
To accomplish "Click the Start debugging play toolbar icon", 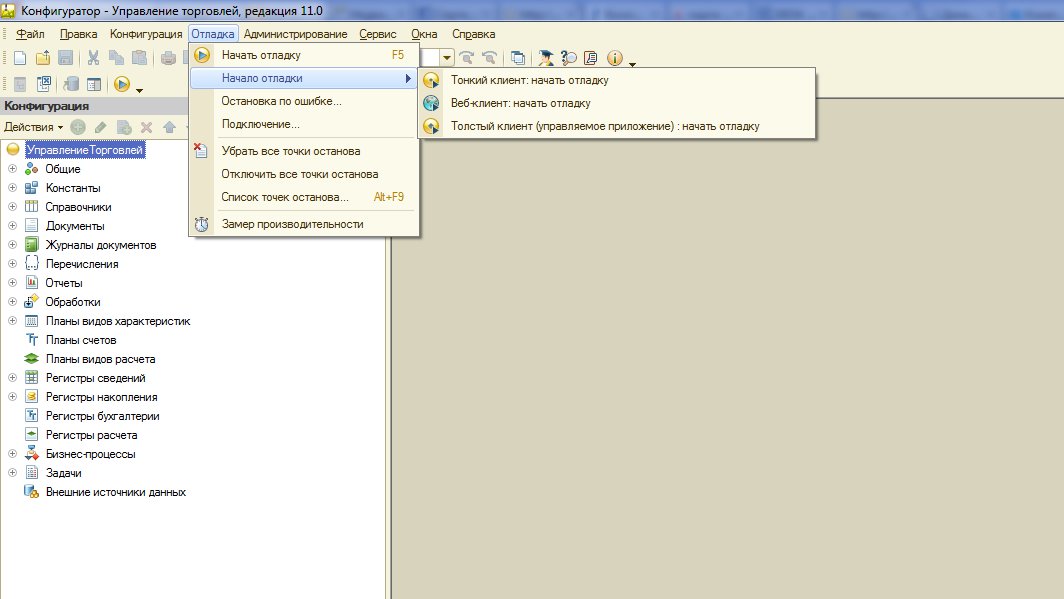I will (122, 84).
